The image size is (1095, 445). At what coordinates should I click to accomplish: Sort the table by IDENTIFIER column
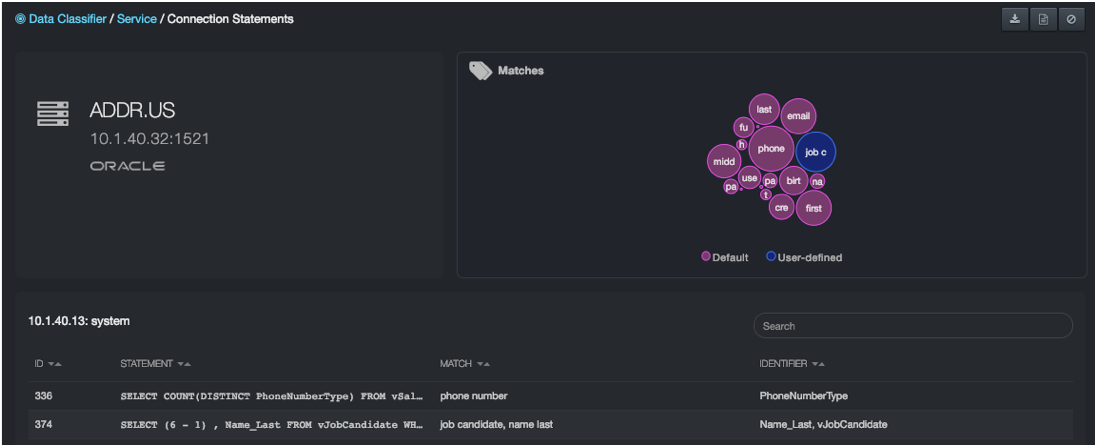tap(791, 364)
